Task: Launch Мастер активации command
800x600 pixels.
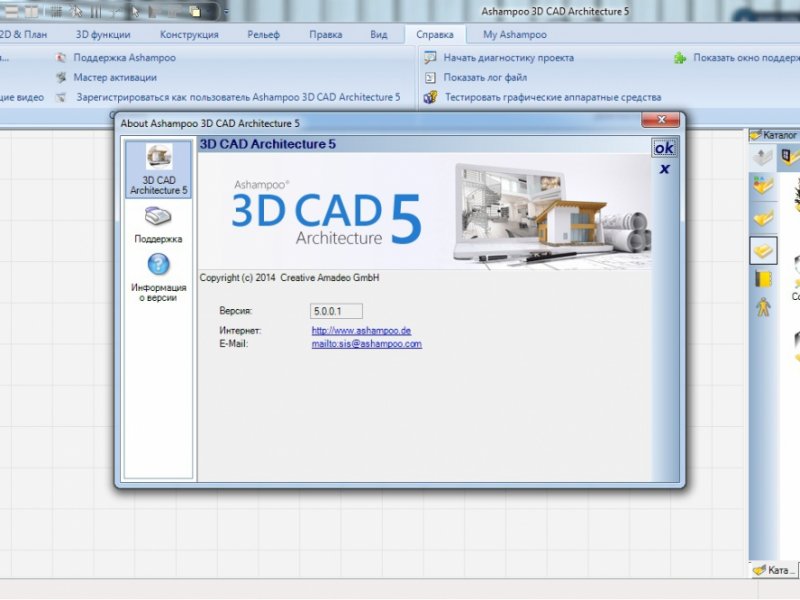Action: point(115,78)
